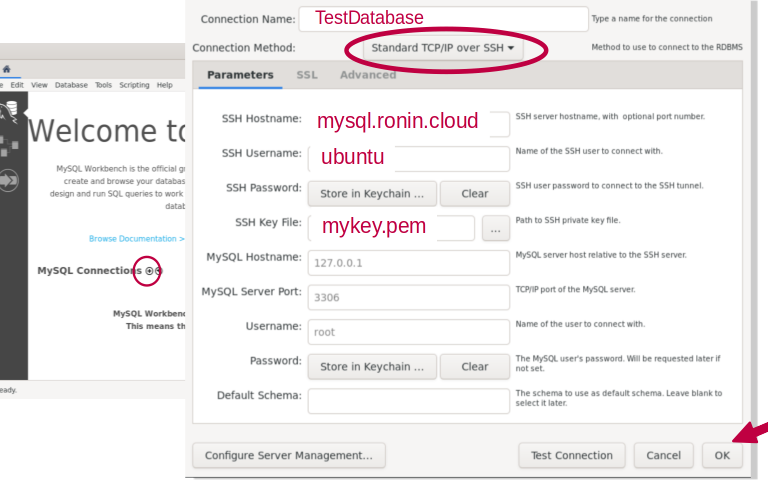
Task: Open the Help menu
Action: point(165,85)
